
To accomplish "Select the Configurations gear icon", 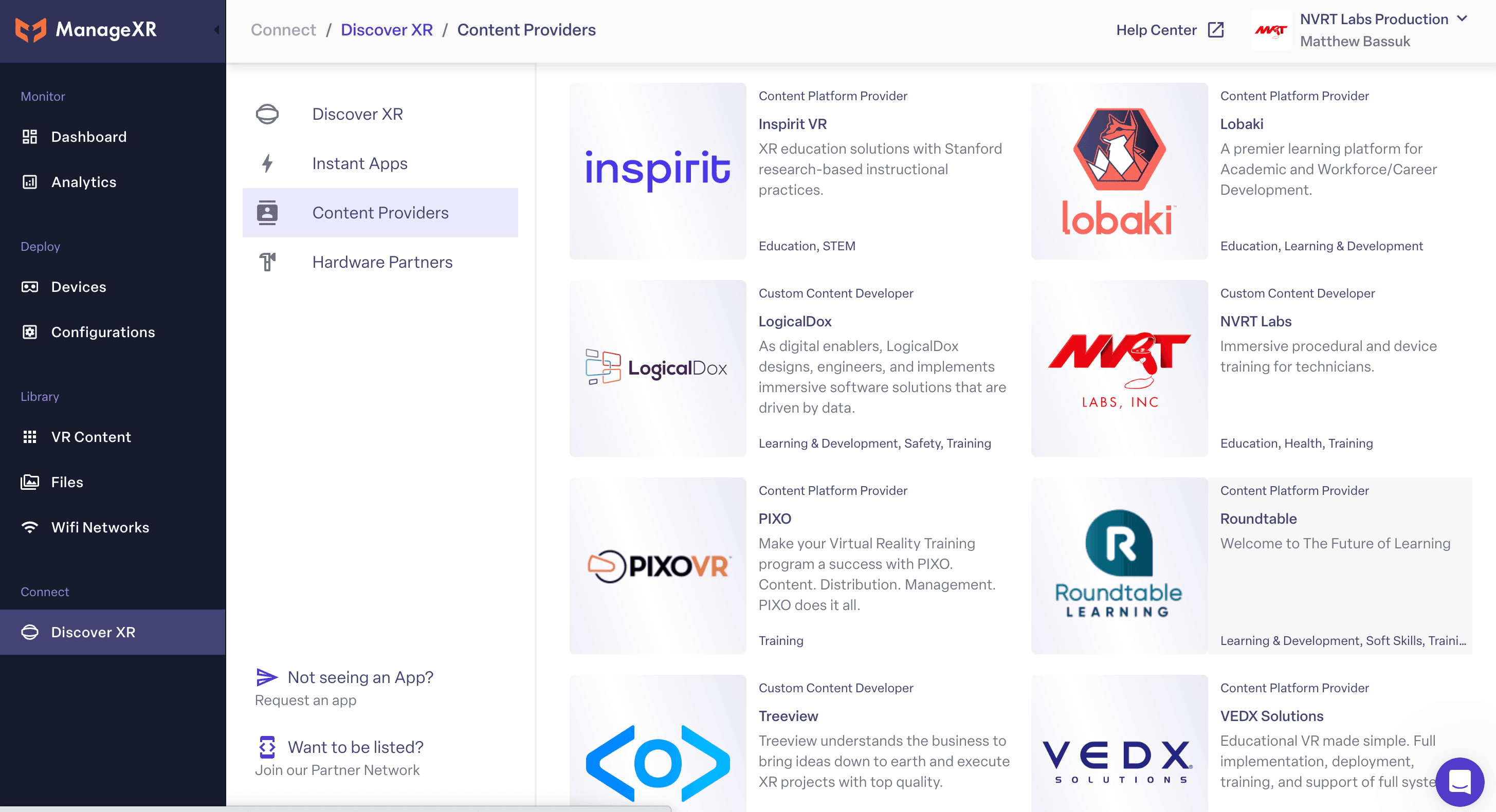I will (30, 332).
